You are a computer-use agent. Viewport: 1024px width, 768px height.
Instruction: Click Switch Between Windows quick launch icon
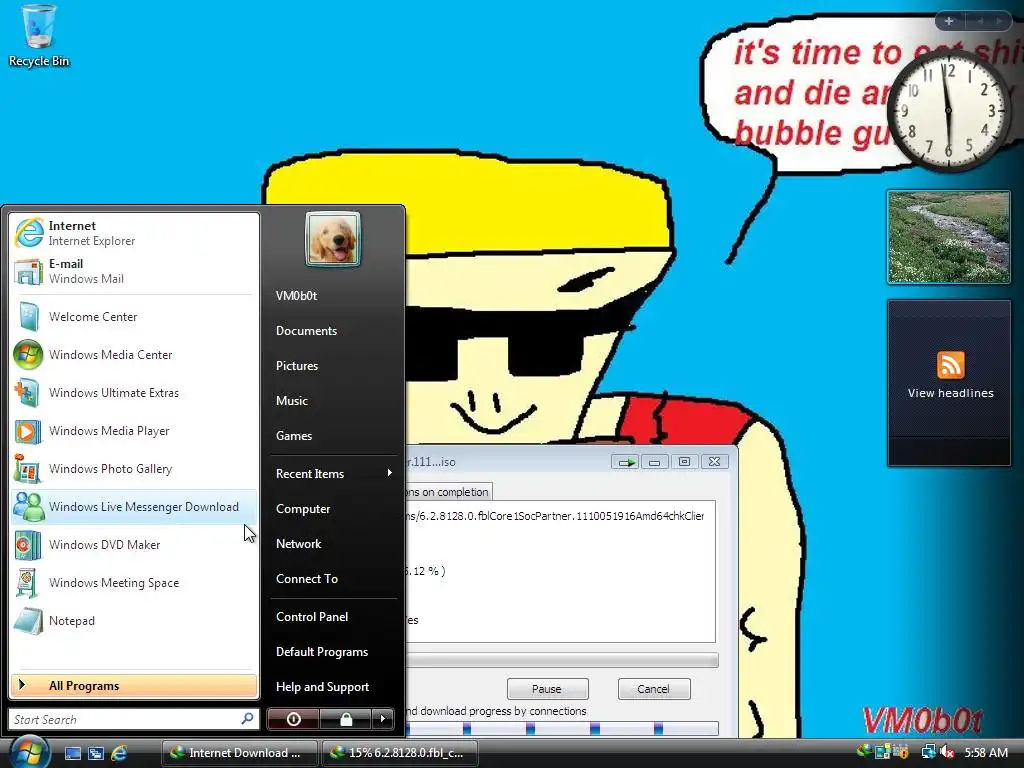coord(96,753)
